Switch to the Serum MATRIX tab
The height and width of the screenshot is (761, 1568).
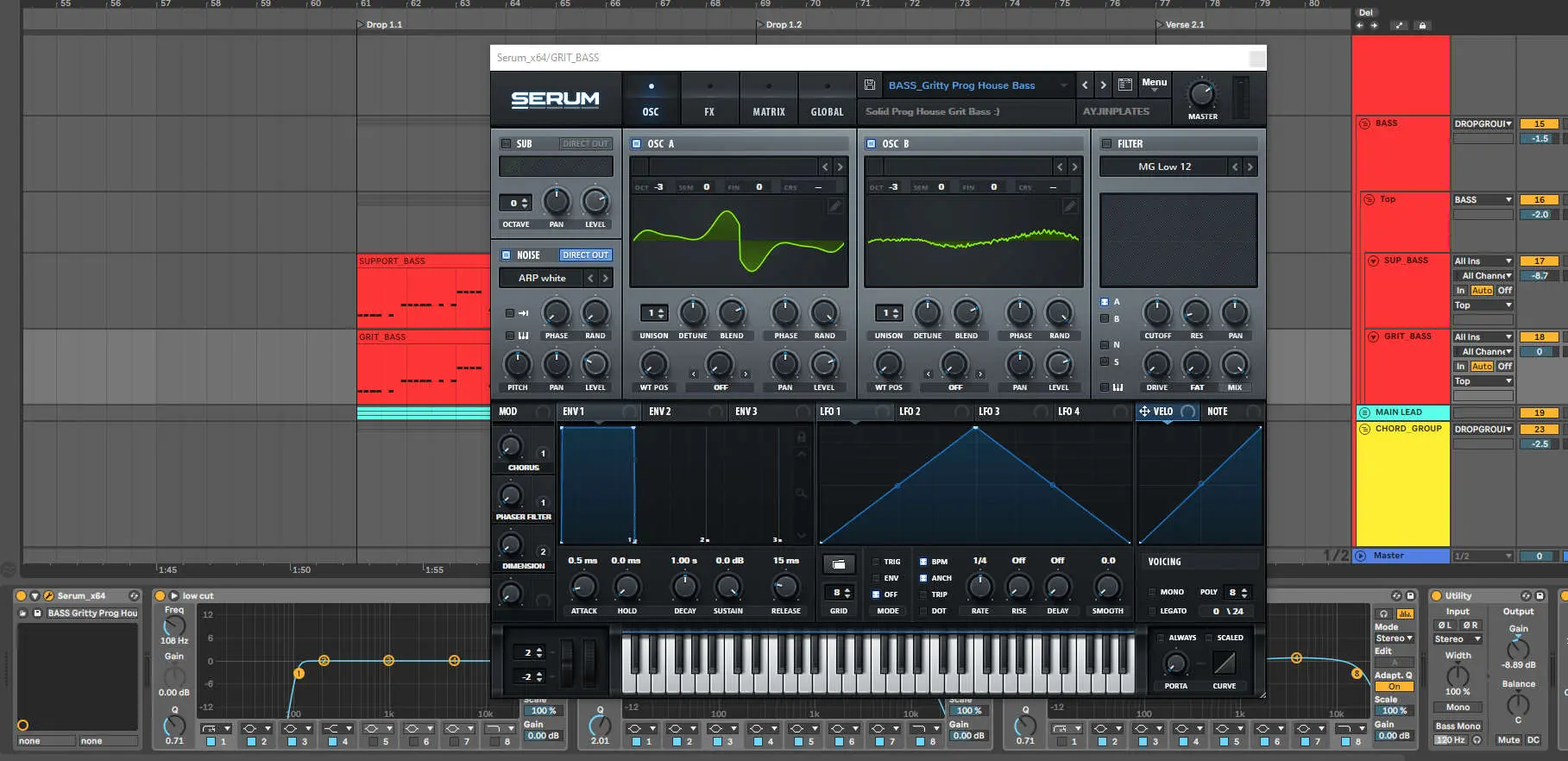768,99
